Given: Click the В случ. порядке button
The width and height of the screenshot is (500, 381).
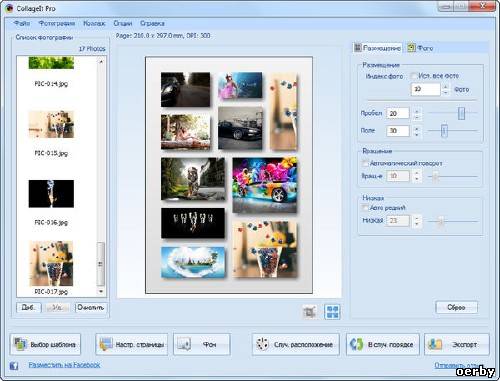Looking at the screenshot, I should coord(383,344).
